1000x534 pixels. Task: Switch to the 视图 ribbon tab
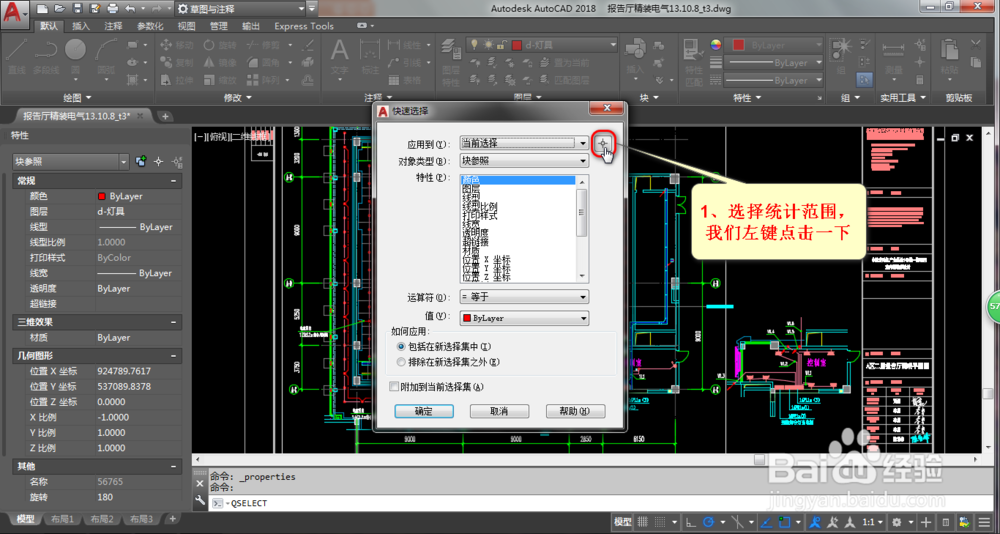tap(186, 26)
